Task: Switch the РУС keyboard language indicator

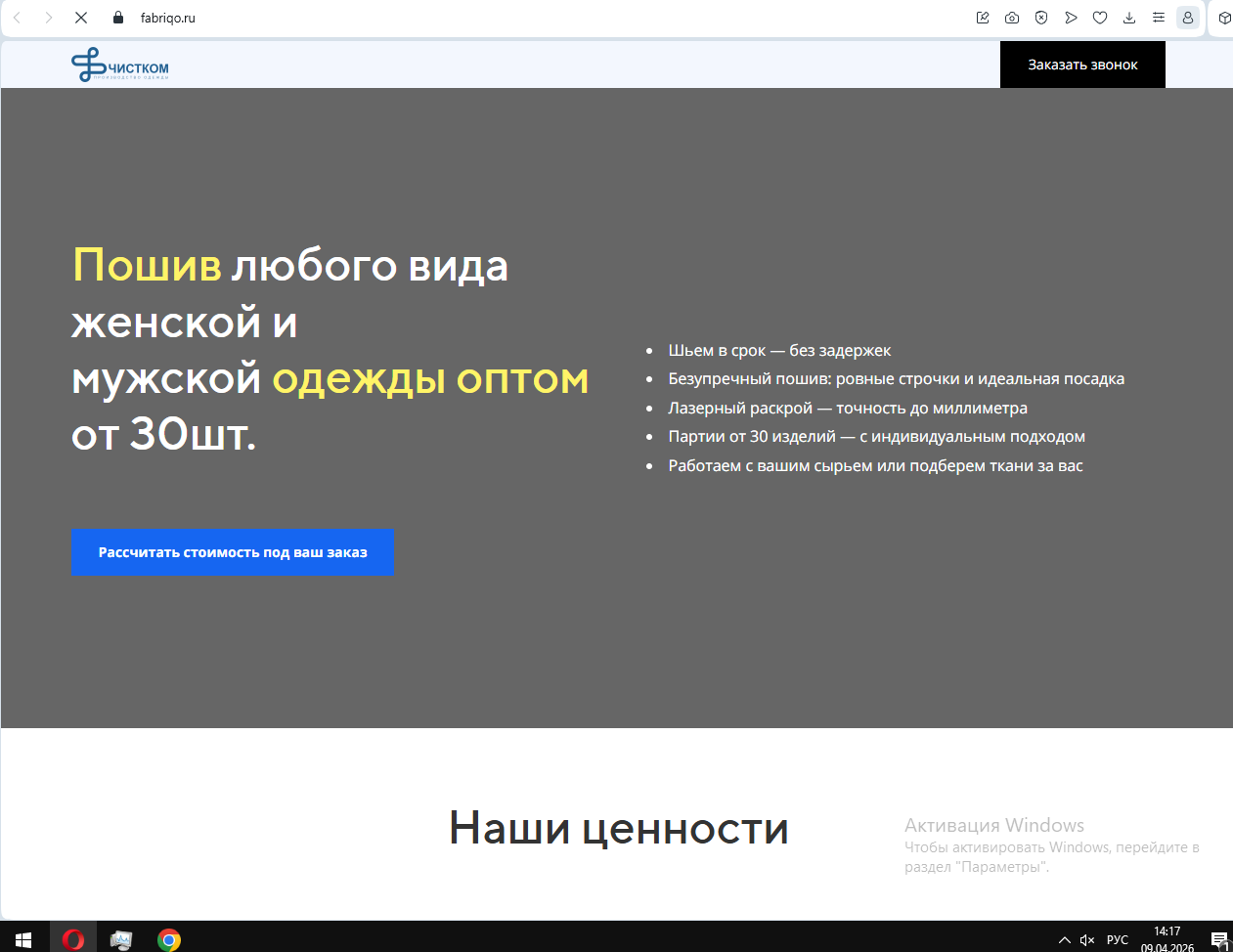Action: tap(1118, 940)
